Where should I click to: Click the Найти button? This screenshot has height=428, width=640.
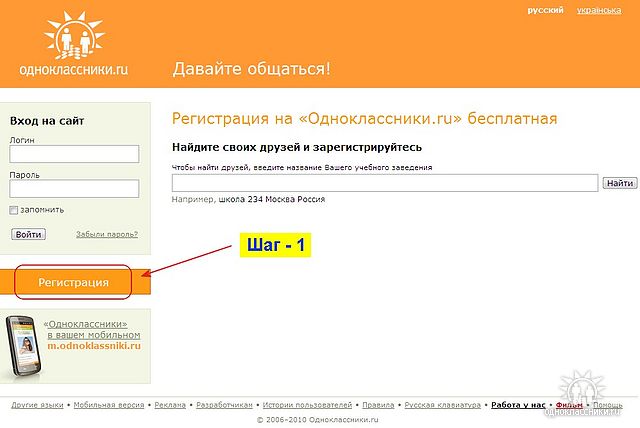[x=620, y=183]
